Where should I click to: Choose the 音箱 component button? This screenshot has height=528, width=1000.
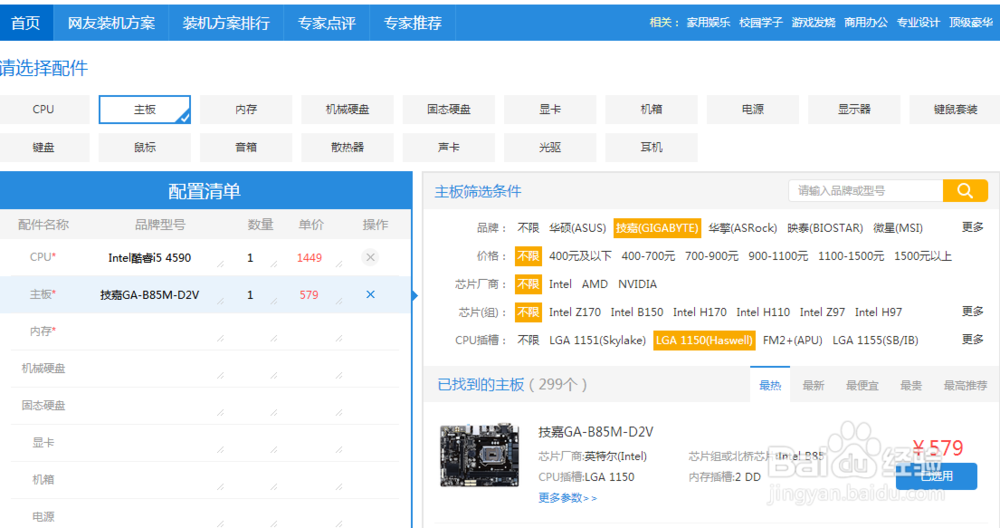tap(246, 147)
